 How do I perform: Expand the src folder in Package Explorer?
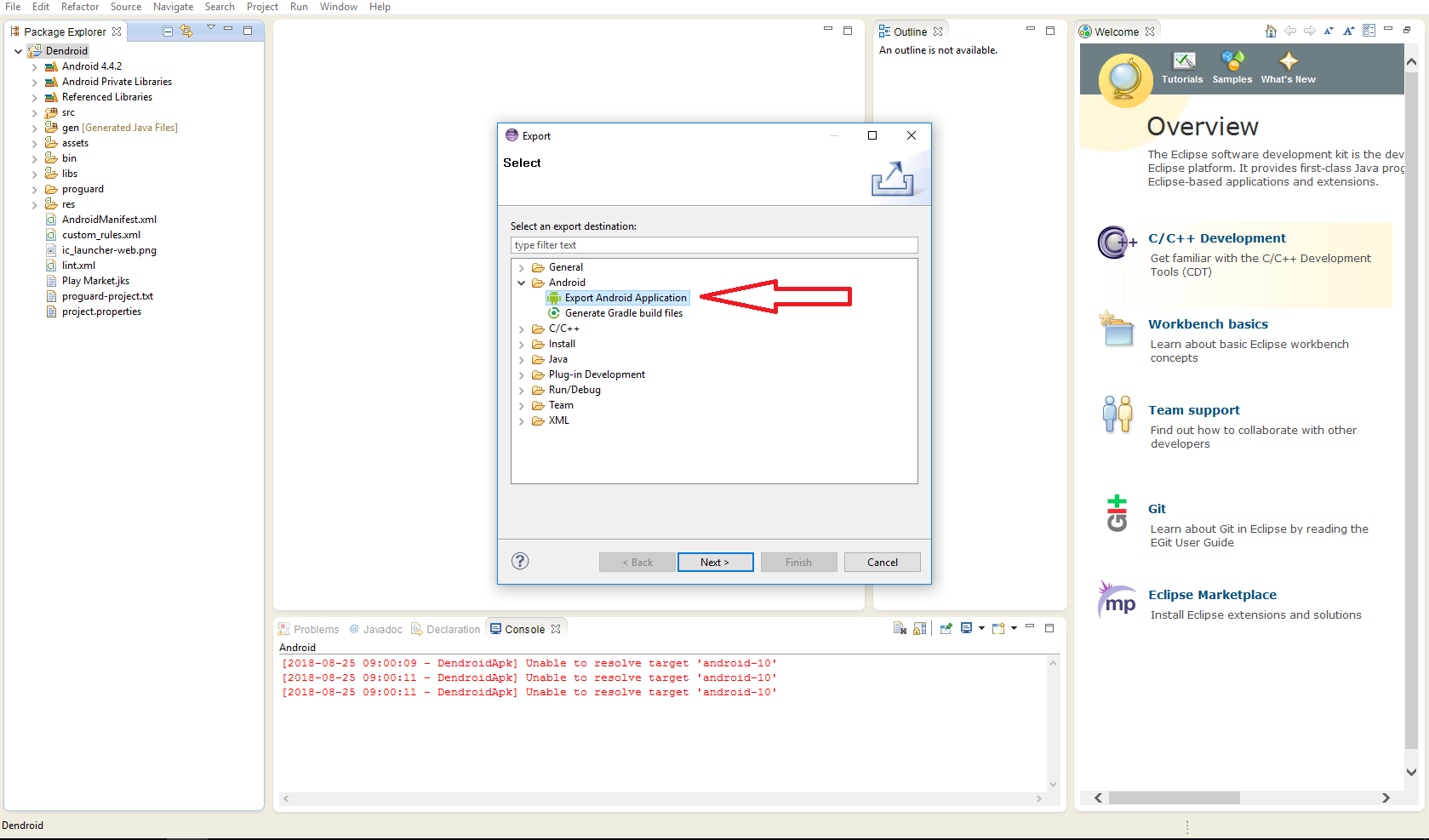[34, 113]
